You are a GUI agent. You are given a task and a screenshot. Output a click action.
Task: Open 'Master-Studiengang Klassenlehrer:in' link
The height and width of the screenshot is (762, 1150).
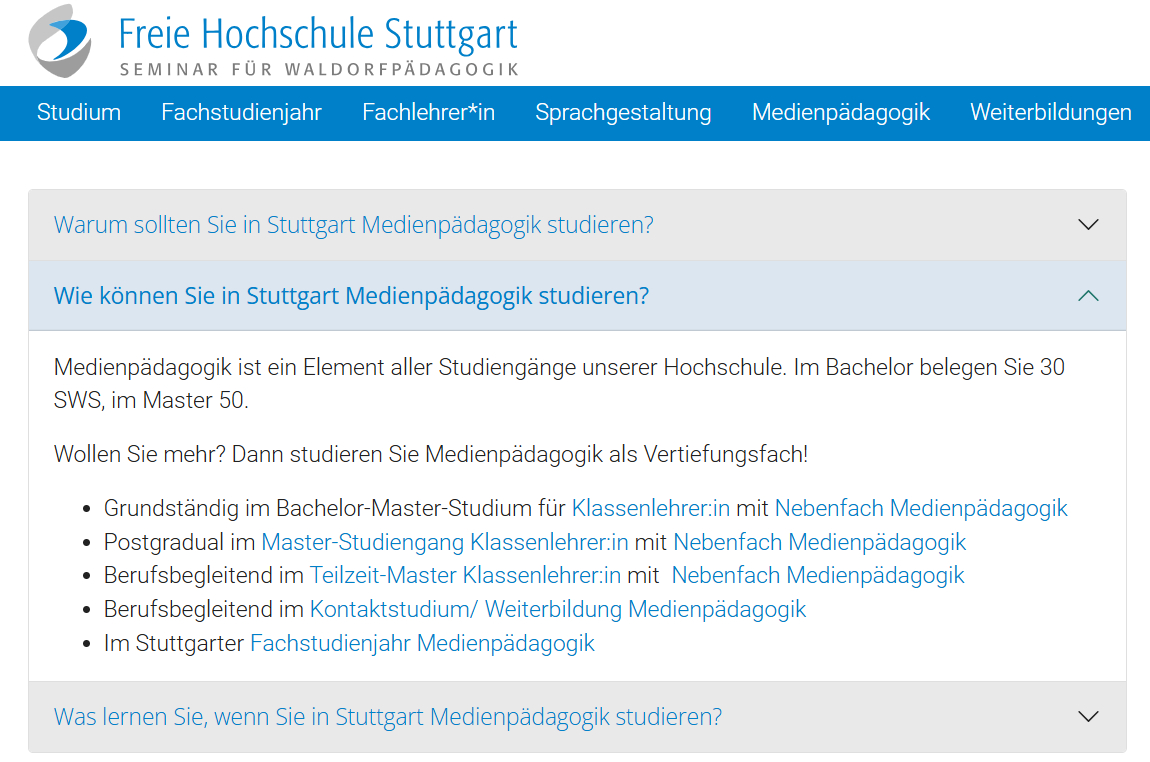445,542
